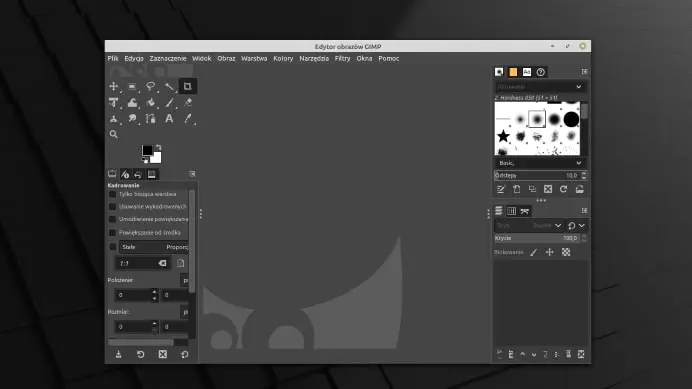Delete the selected brush
Image resolution: width=692 pixels, height=389 pixels.
[x=548, y=189]
